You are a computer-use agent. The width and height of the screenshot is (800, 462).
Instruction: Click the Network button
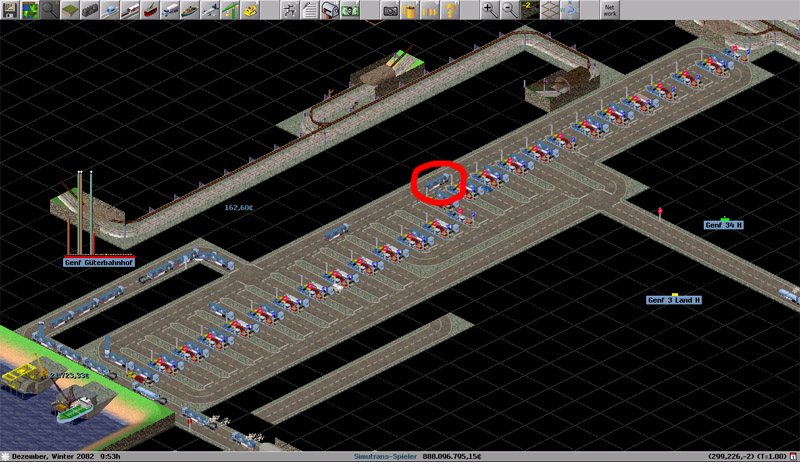(x=610, y=11)
